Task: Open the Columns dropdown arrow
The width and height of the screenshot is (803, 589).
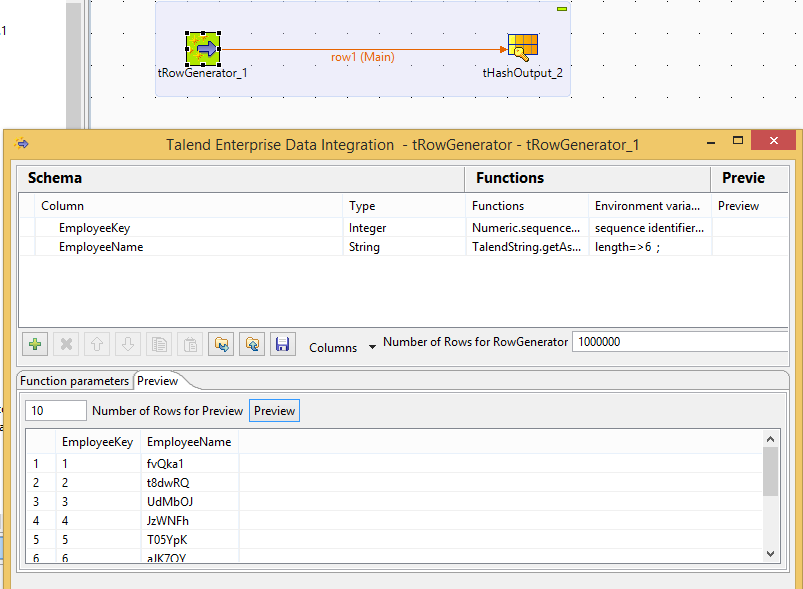Action: click(x=372, y=347)
